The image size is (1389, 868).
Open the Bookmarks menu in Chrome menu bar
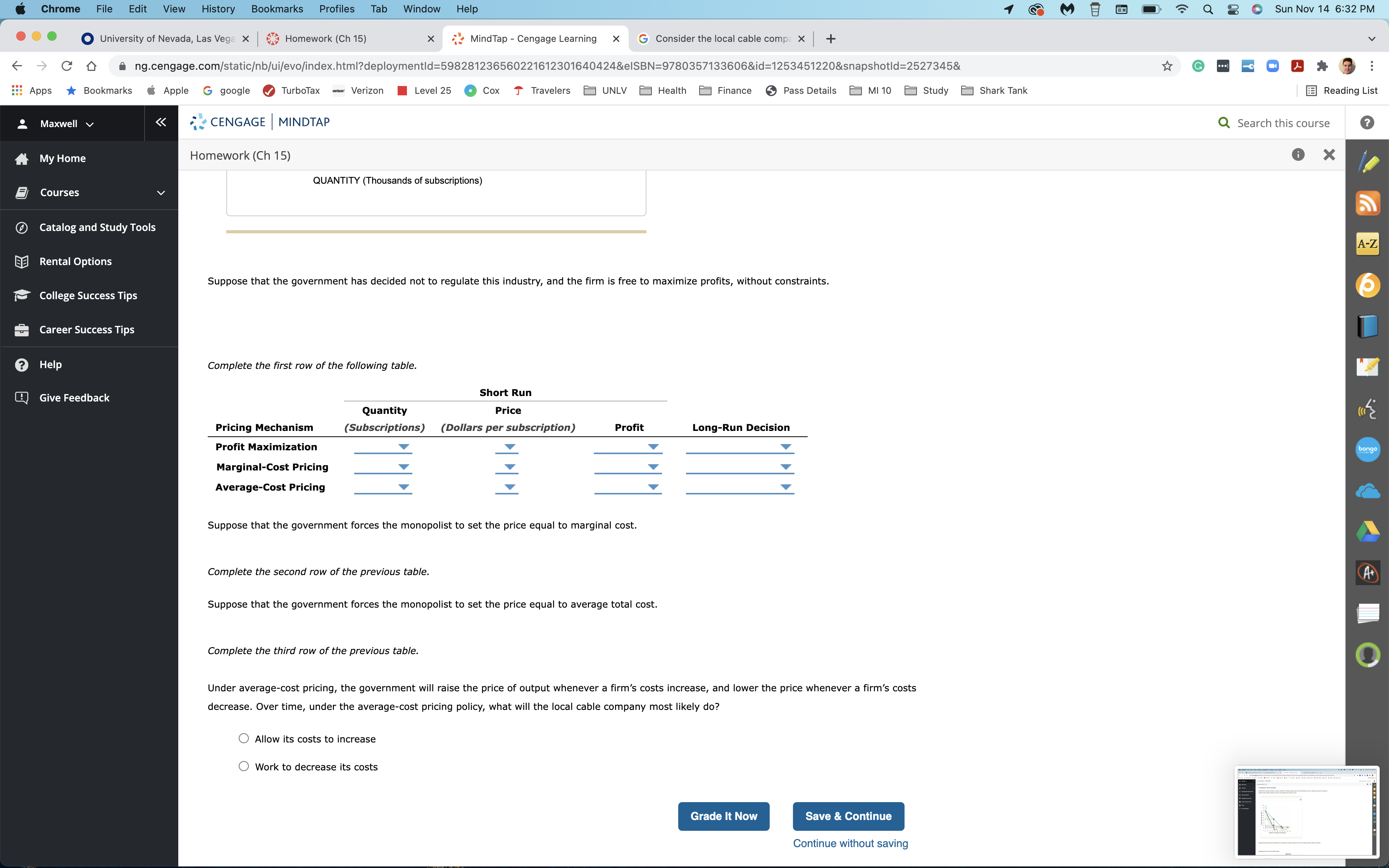[277, 9]
